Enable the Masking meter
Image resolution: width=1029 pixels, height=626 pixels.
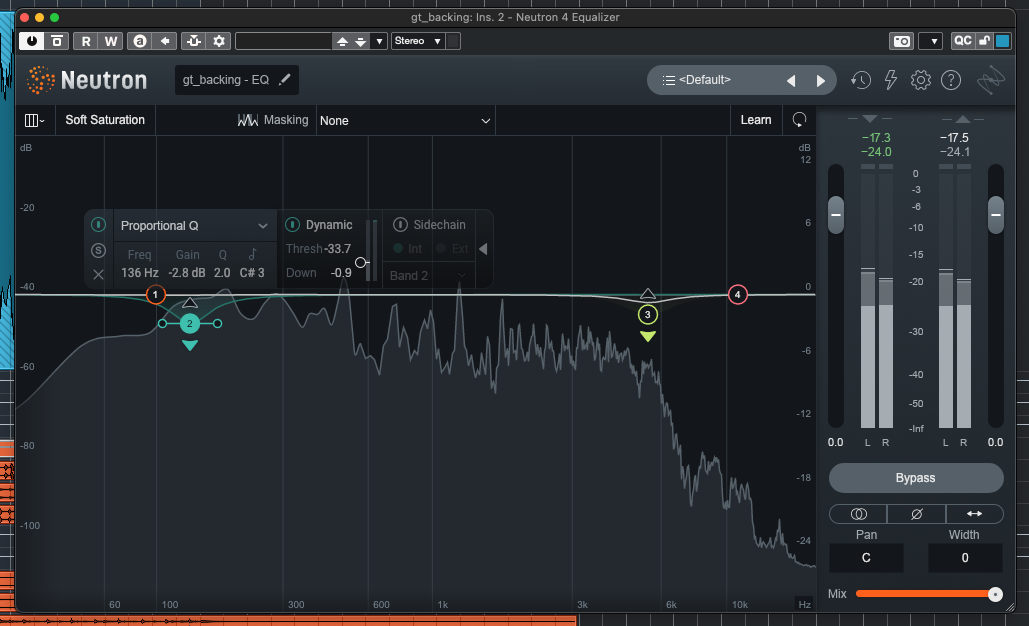273,120
